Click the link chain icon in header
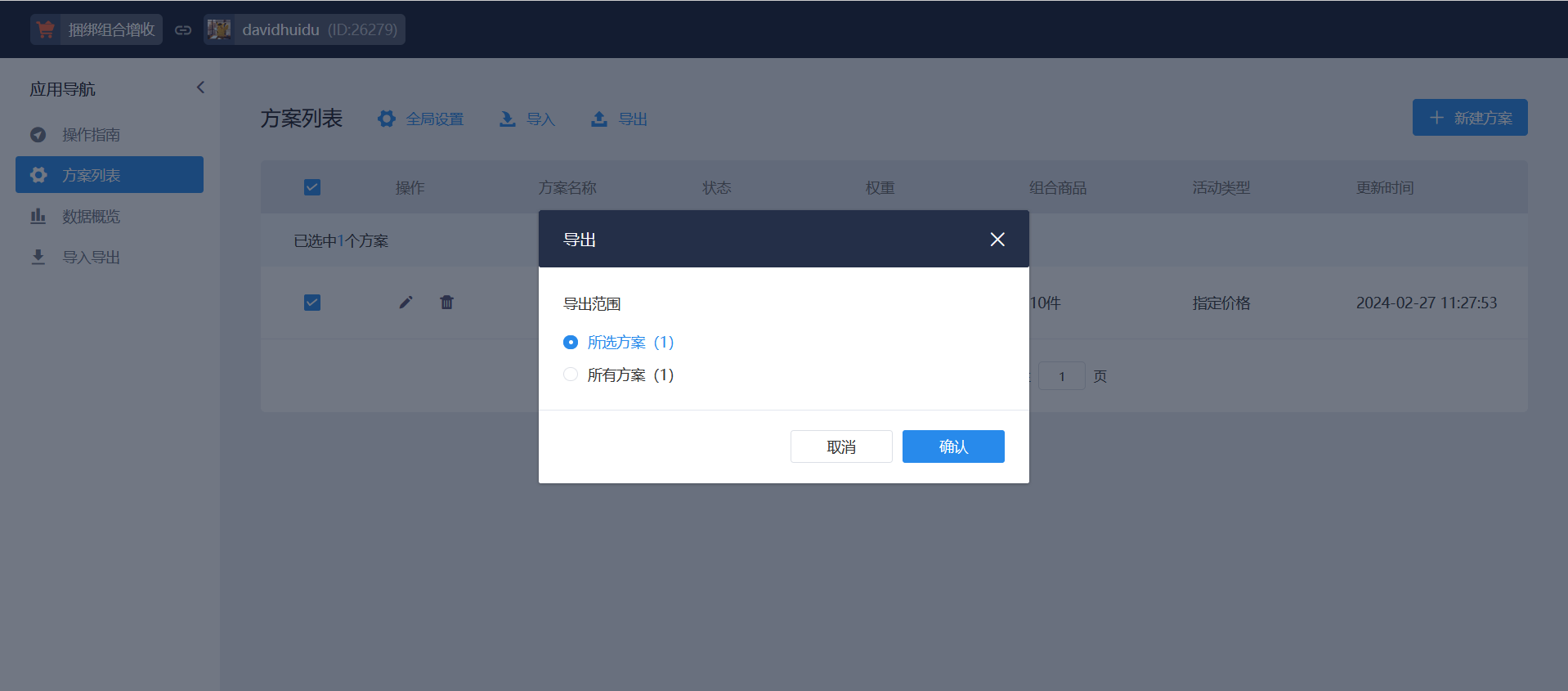1568x691 pixels. 183,30
